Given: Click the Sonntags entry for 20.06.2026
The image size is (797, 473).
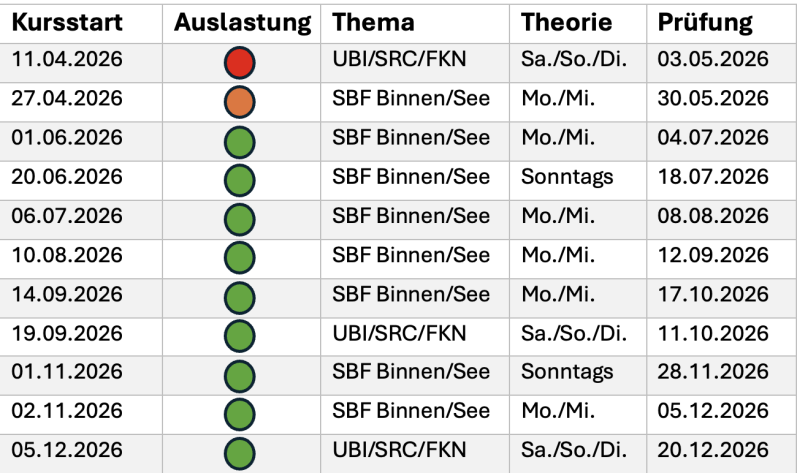Looking at the screenshot, I should (567, 177).
